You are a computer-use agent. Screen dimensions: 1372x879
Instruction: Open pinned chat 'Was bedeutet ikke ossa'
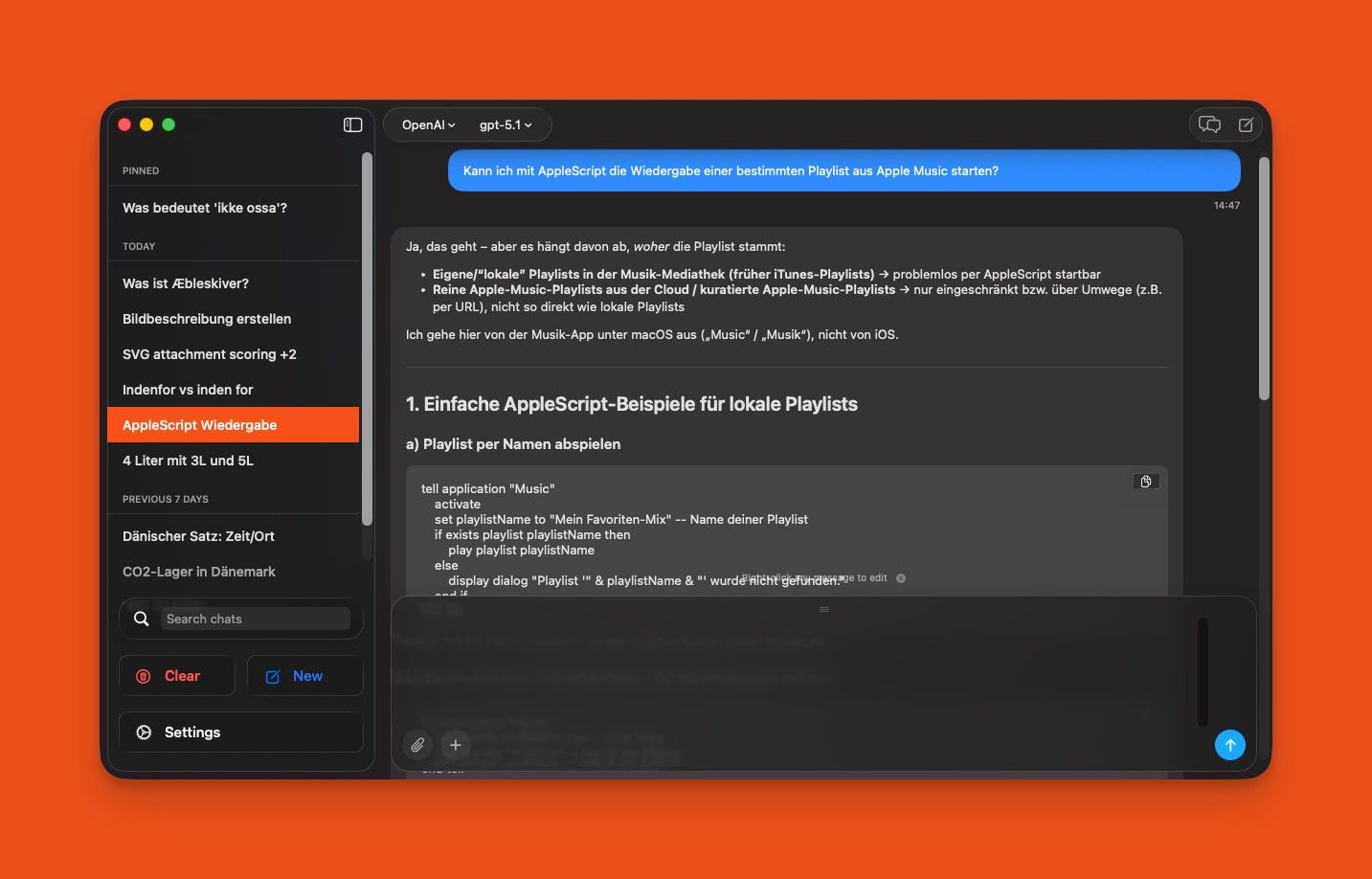[205, 208]
